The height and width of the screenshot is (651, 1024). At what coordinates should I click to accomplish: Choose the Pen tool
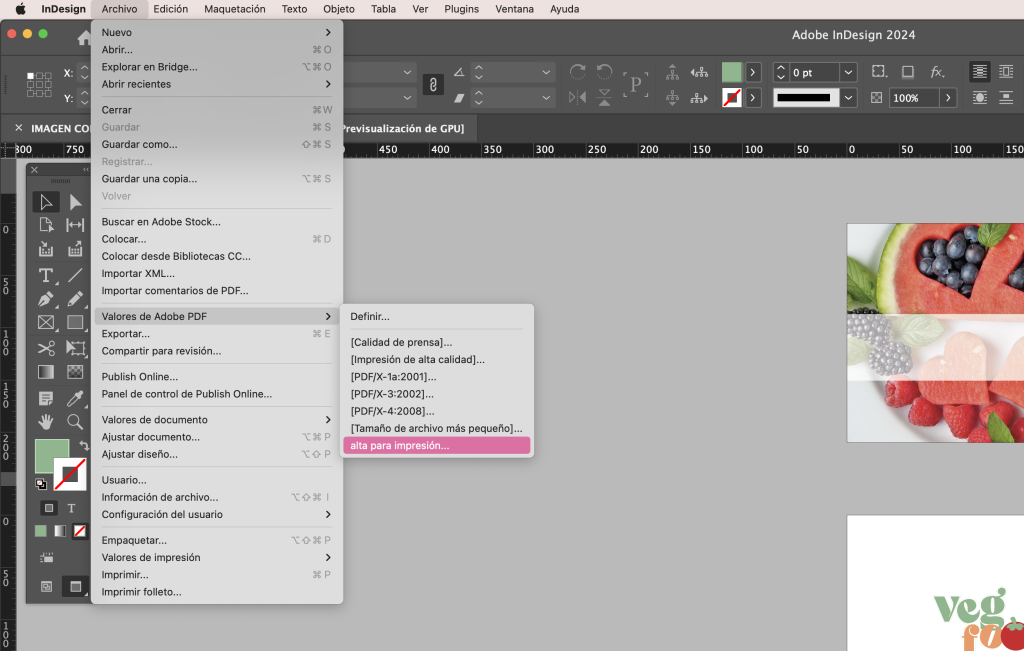pos(46,299)
